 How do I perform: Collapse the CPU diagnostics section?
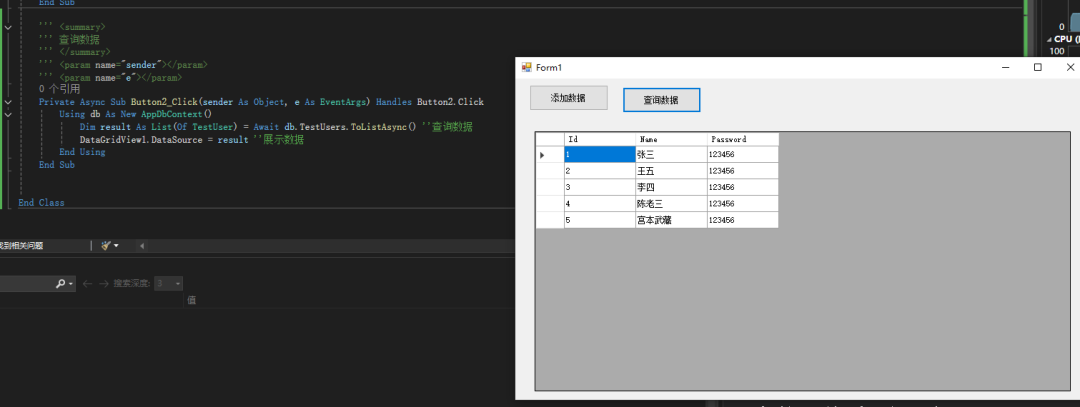tap(1050, 39)
